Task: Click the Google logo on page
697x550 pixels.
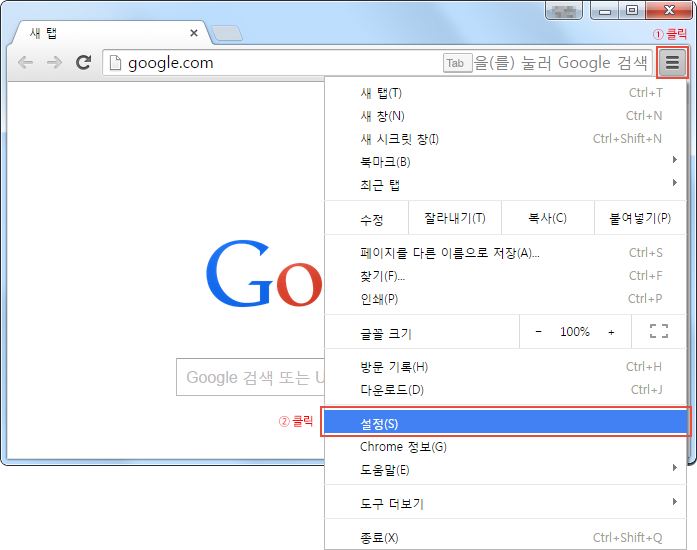Action: (264, 273)
